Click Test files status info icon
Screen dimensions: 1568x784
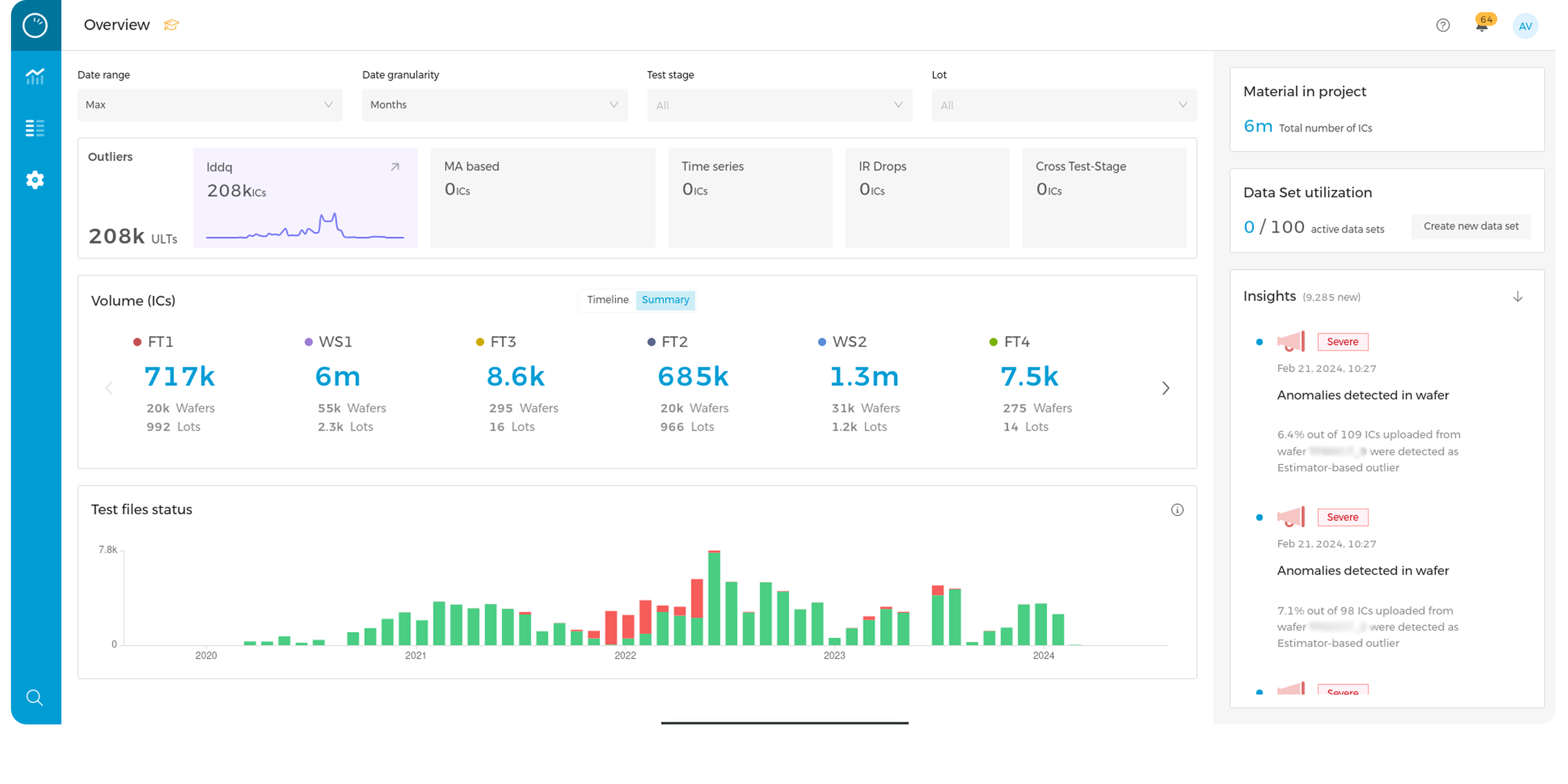tap(1177, 510)
